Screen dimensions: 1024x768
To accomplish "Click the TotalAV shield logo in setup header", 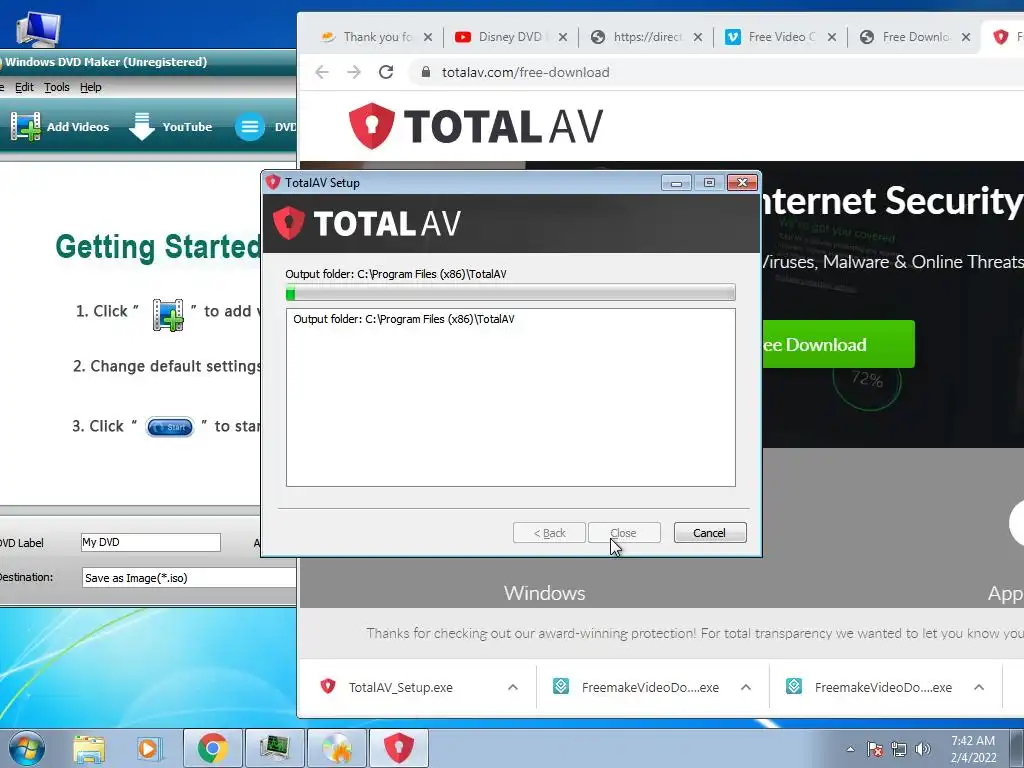I will click(x=289, y=223).
